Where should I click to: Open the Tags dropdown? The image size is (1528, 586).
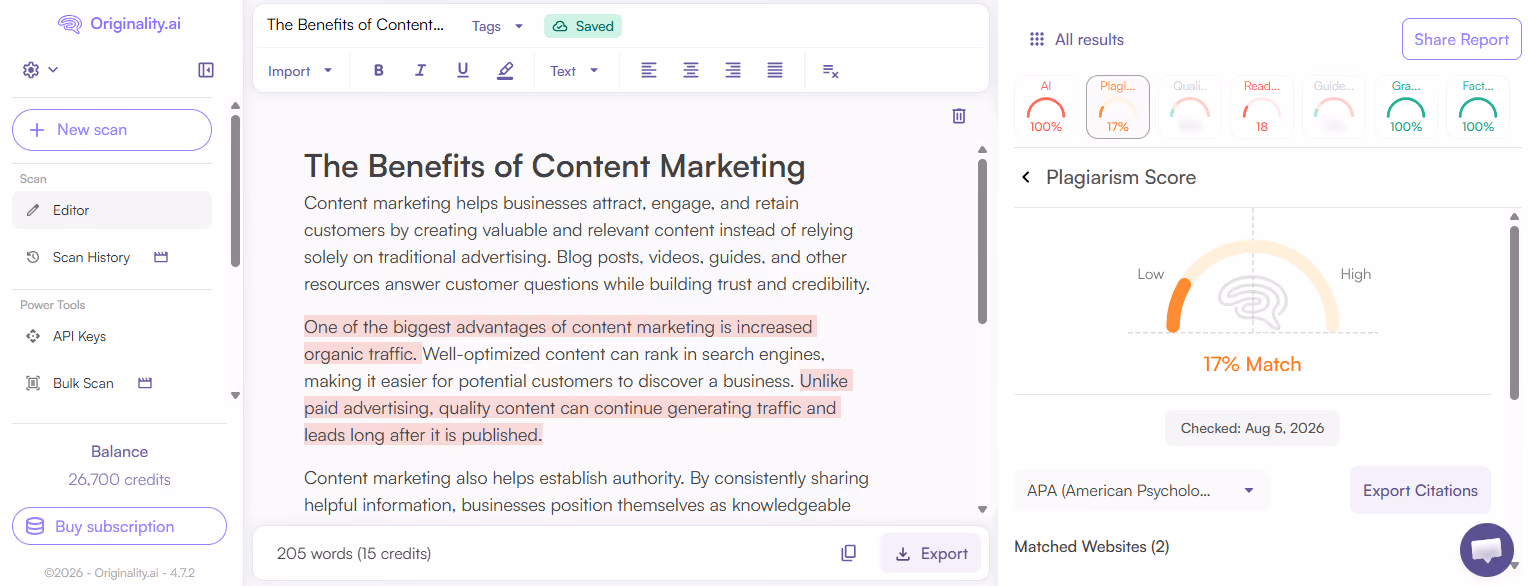[x=497, y=26]
